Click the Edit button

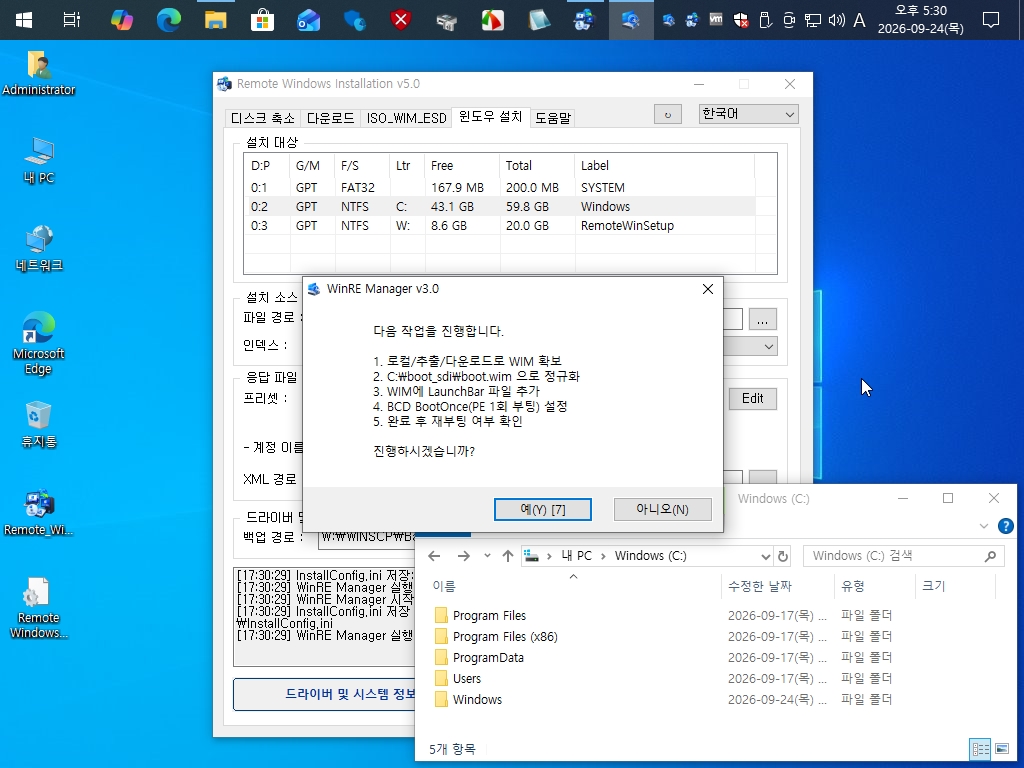(x=752, y=398)
